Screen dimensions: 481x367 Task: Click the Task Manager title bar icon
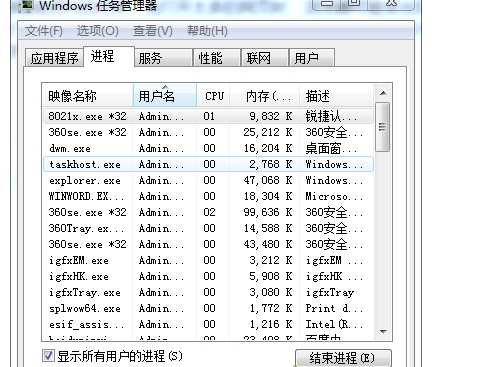(25, 6)
